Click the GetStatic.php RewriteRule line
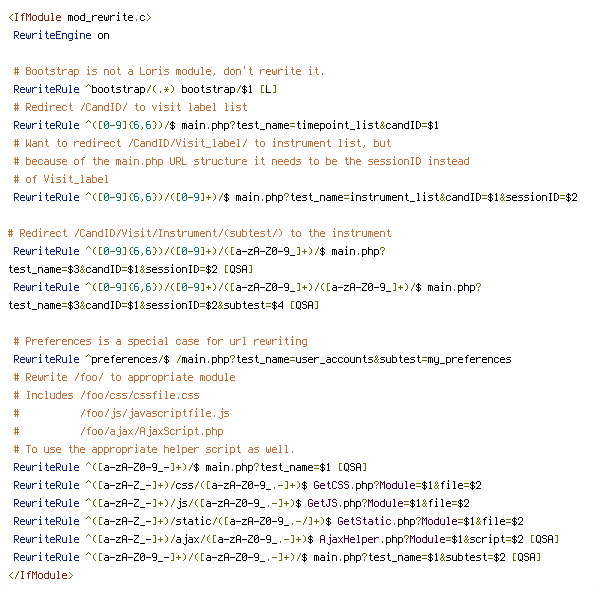The width and height of the screenshot is (600, 592). tap(268, 521)
